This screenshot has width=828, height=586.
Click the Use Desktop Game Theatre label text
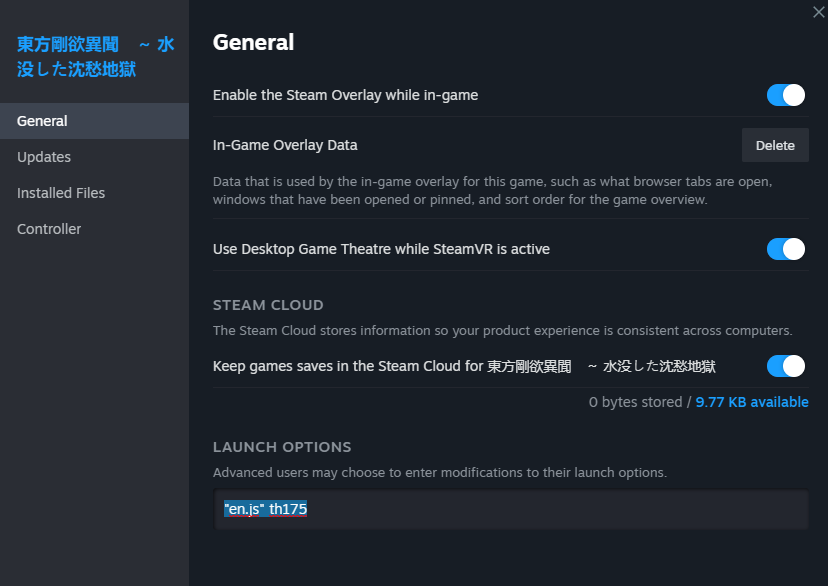[381, 249]
